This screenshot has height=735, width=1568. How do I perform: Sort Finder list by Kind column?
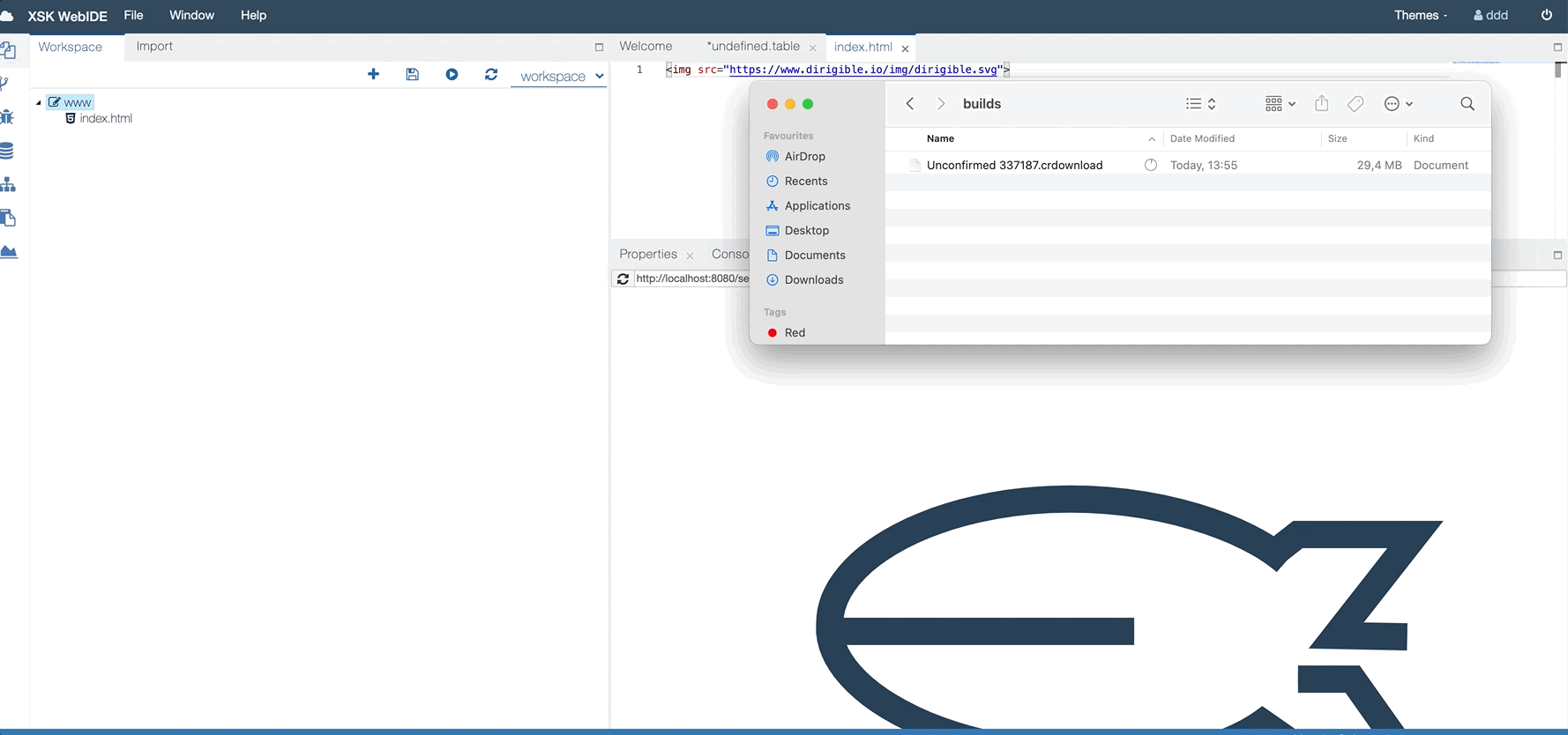[1423, 138]
